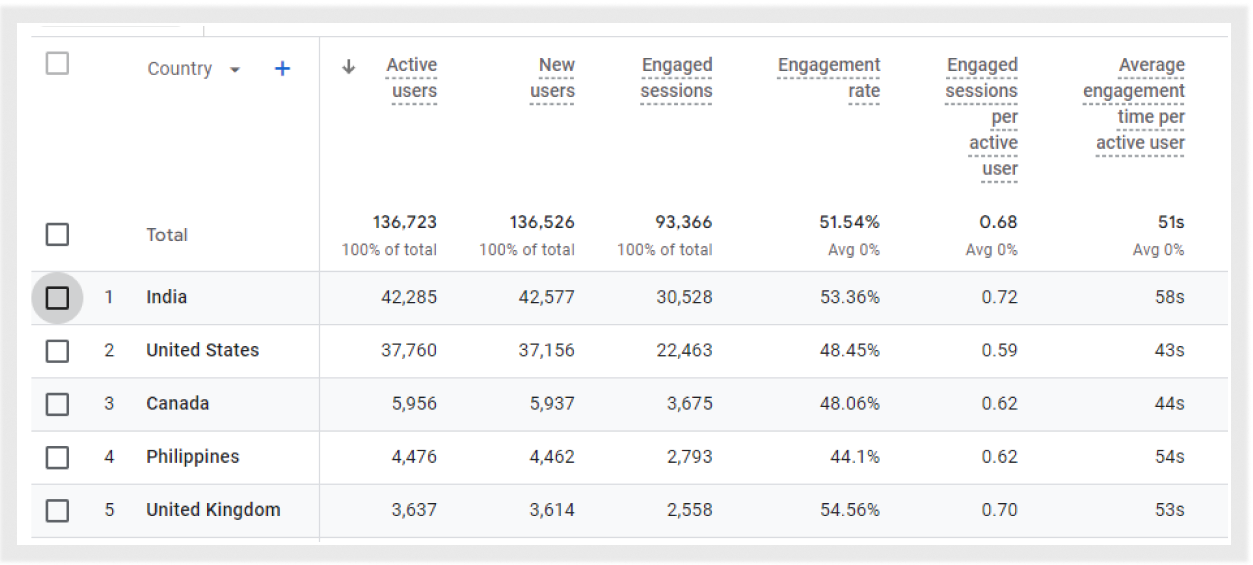Screen dimensions: 1253x565
Task: Sort table by Engagement rate header
Action: coord(829,78)
